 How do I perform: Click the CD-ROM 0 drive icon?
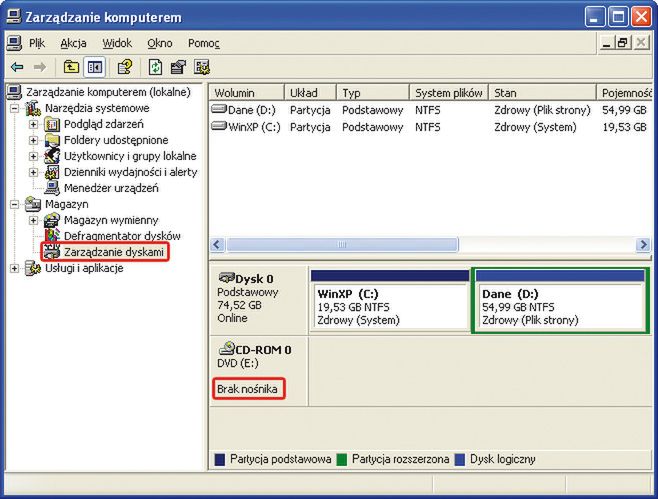227,348
